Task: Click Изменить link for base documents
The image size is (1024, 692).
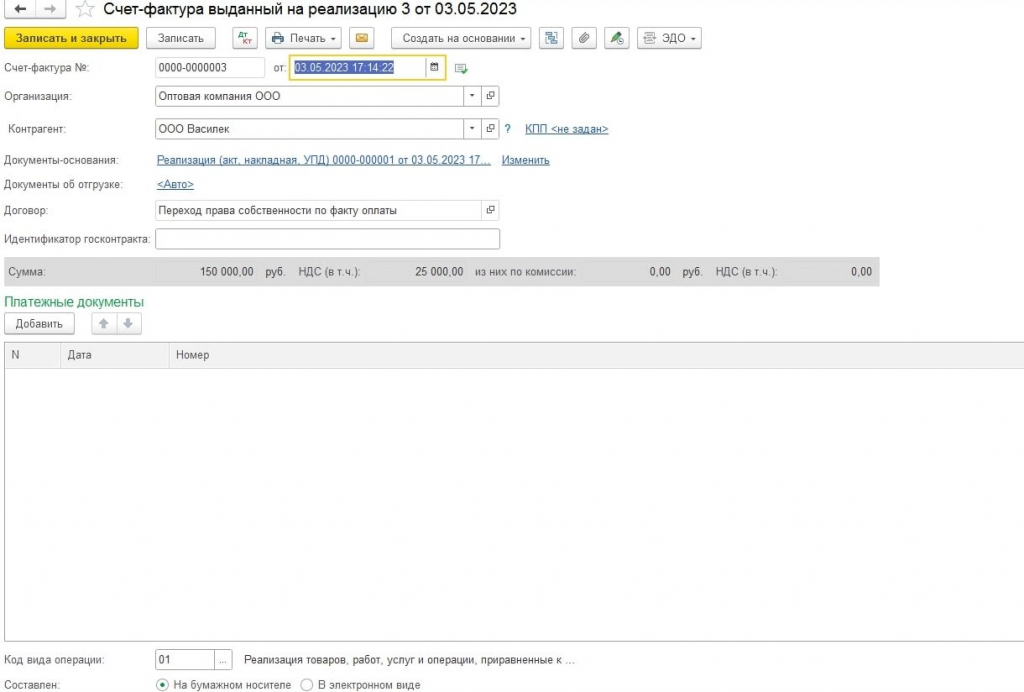Action: click(526, 160)
